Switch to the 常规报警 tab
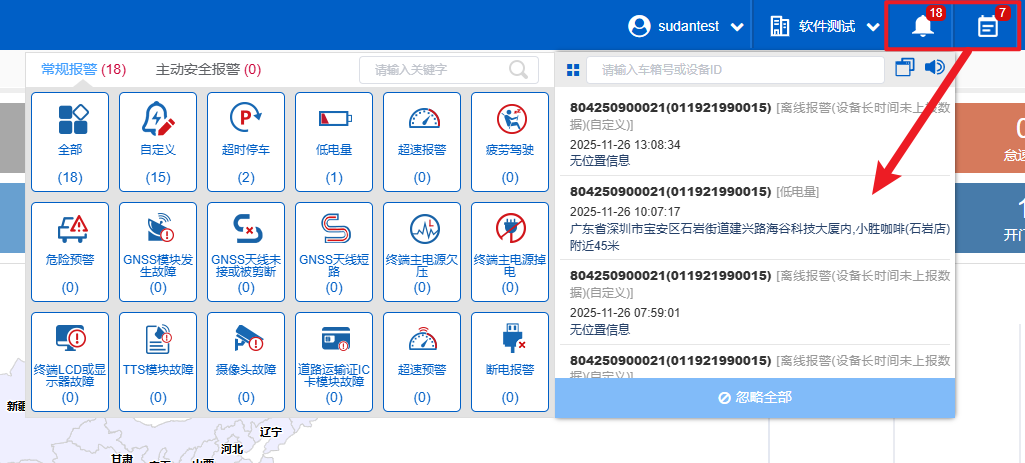 pos(83,69)
